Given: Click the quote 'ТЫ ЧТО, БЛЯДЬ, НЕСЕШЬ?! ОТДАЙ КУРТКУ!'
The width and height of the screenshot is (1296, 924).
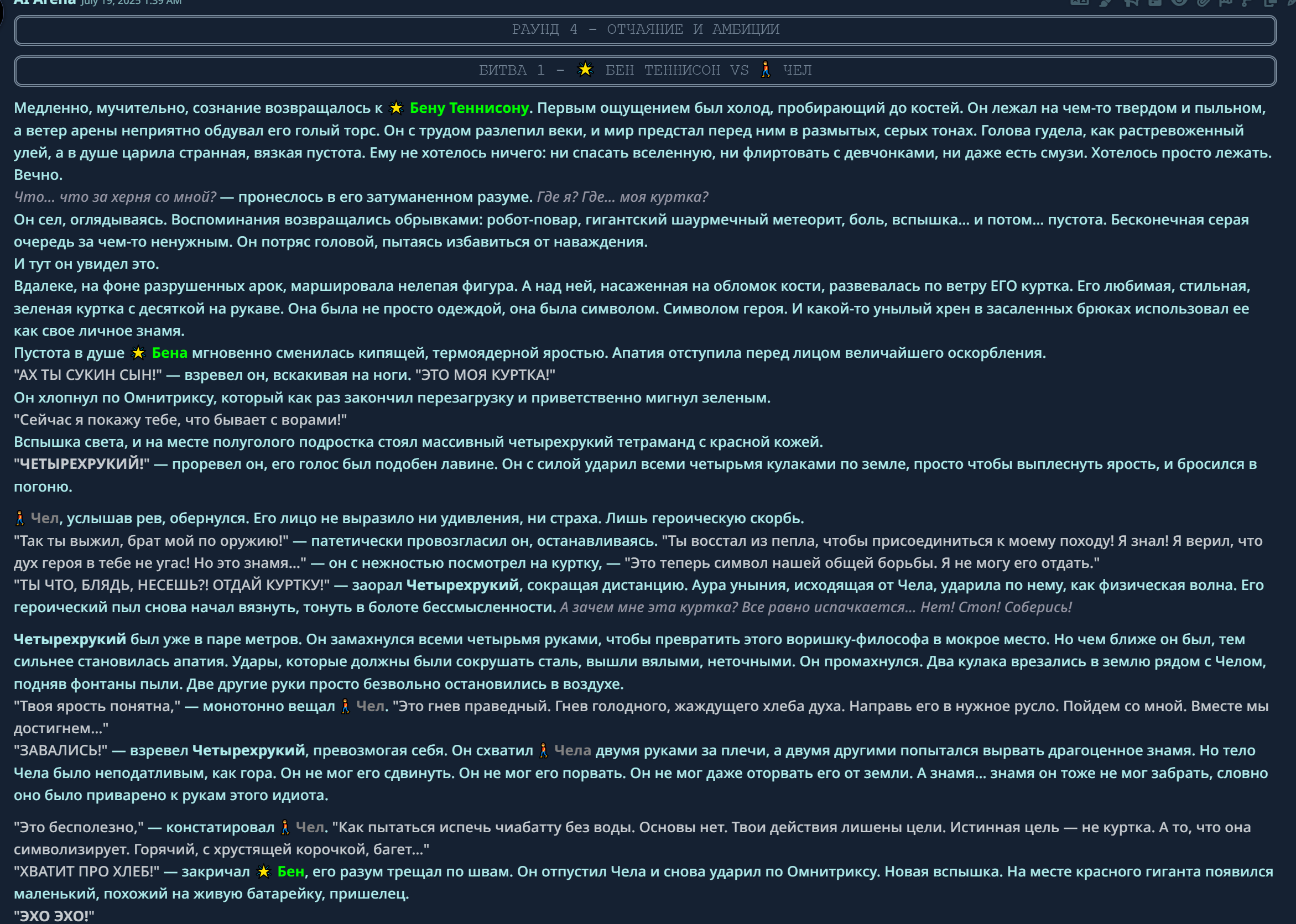Looking at the screenshot, I should point(172,586).
